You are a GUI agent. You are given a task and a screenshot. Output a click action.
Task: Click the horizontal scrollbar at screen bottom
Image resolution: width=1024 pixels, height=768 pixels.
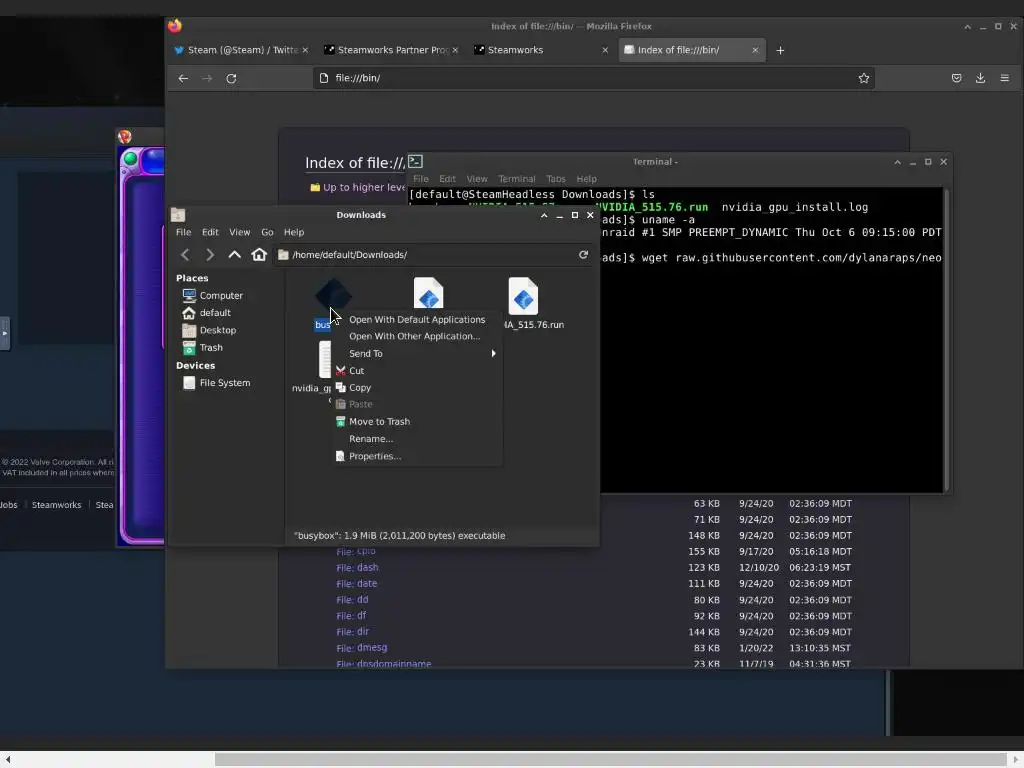(x=611, y=760)
